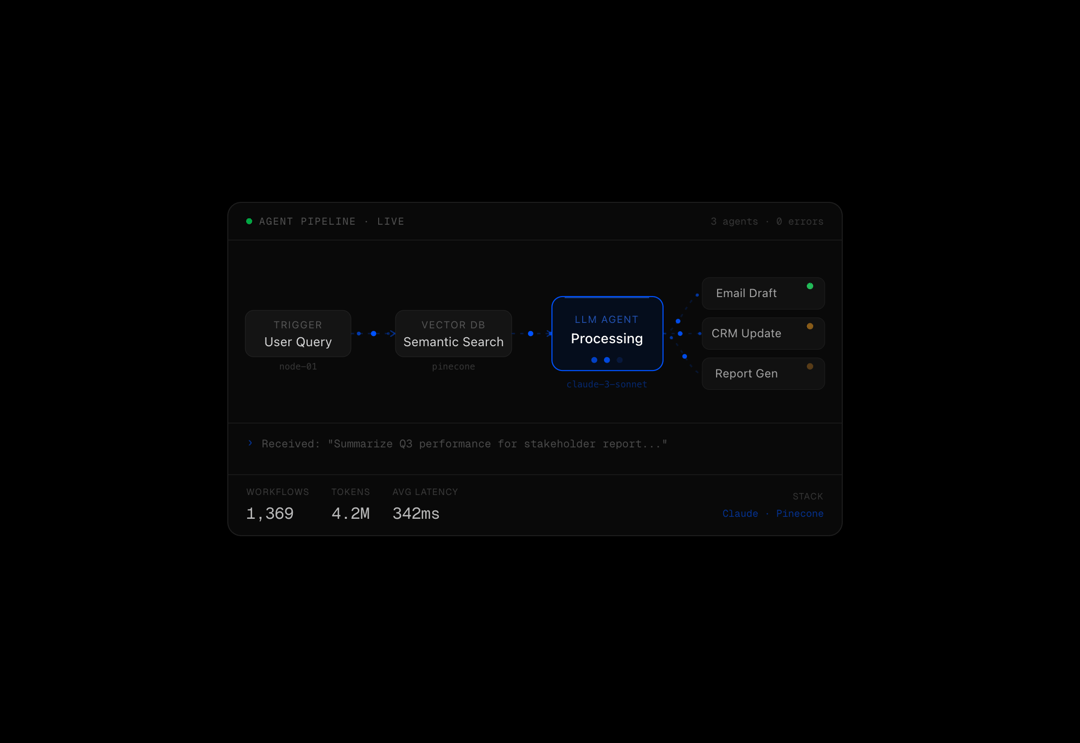
Task: Click the 'node-01' label under User Query
Action: coord(298,366)
